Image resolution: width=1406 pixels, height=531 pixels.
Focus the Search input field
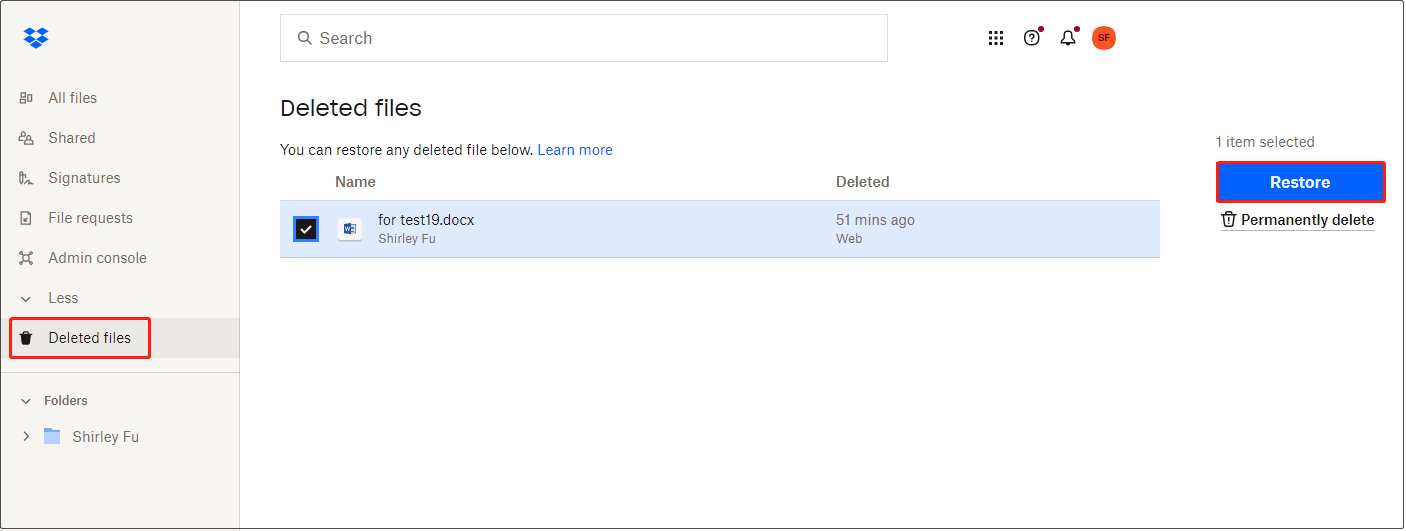click(x=584, y=38)
